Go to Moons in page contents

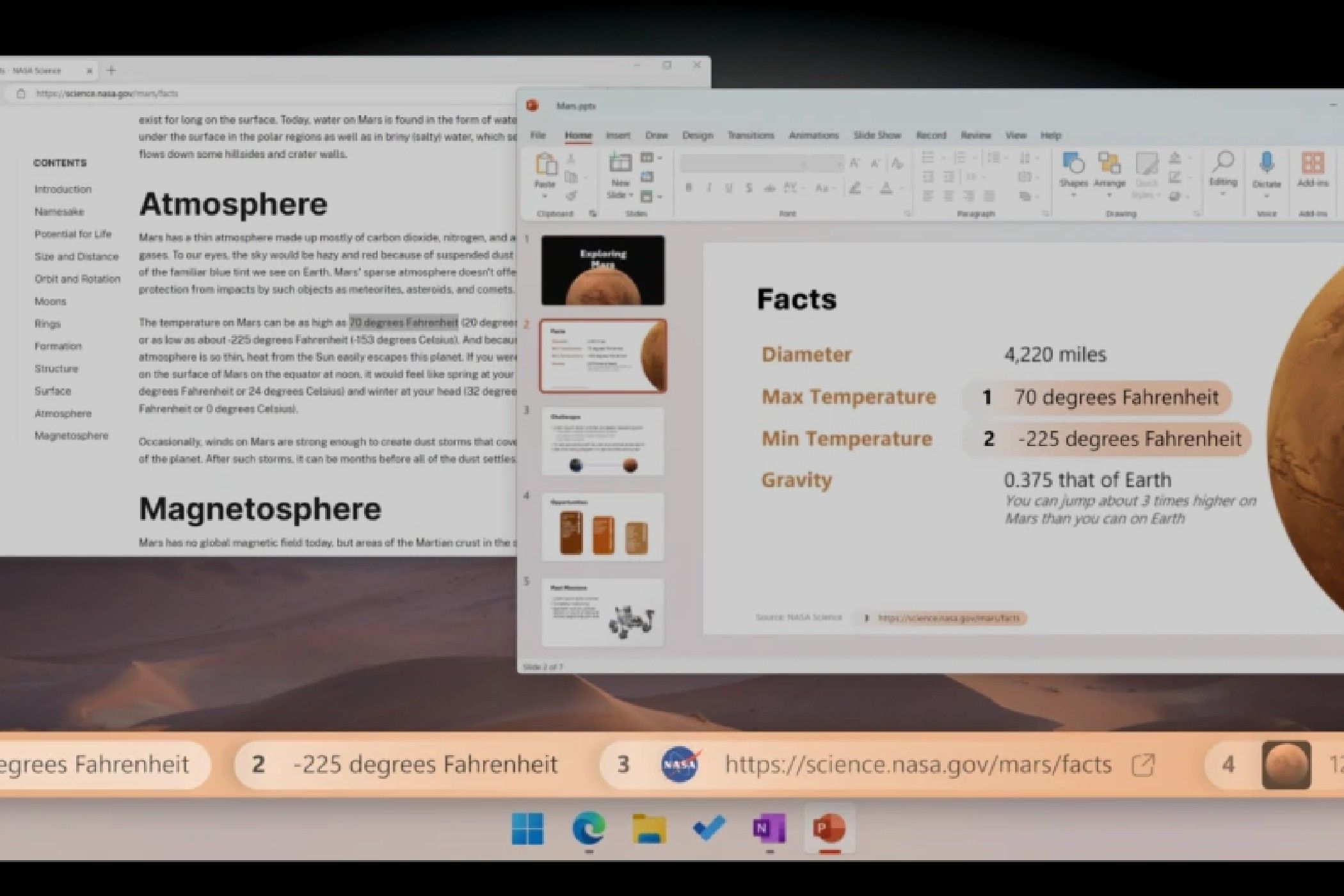(x=51, y=301)
